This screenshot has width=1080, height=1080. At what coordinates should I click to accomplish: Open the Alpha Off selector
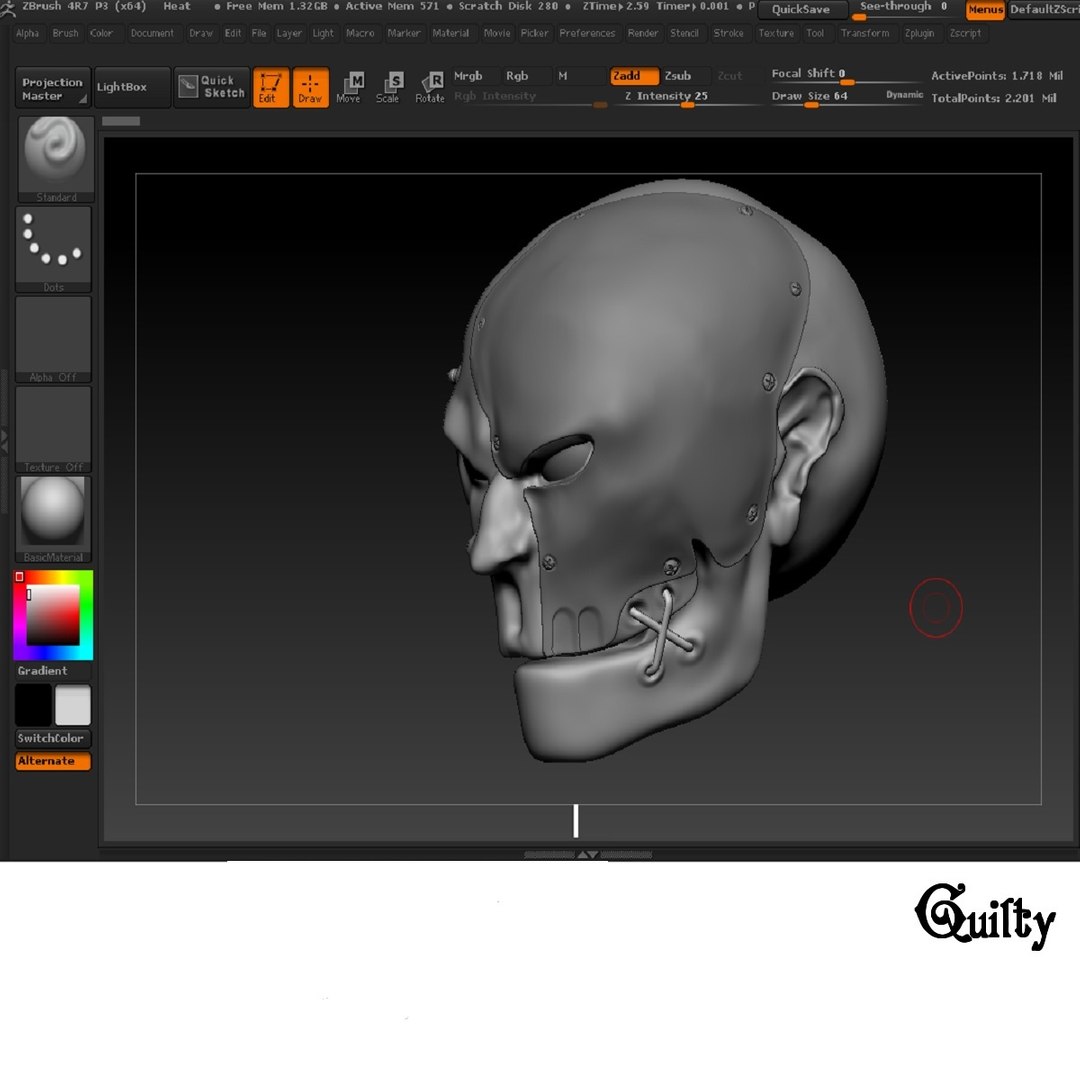point(53,340)
